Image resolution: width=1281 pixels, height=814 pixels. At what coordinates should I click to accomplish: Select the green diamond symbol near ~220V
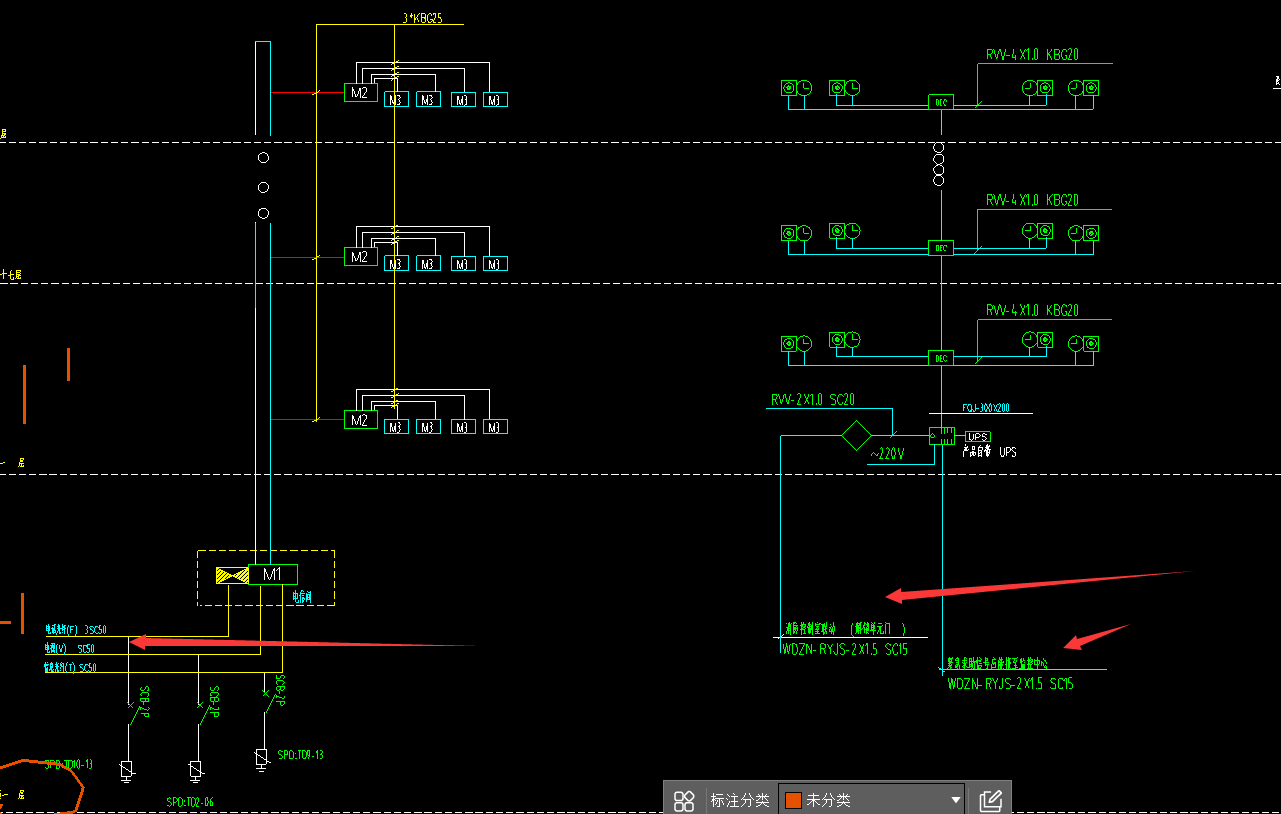tap(856, 436)
